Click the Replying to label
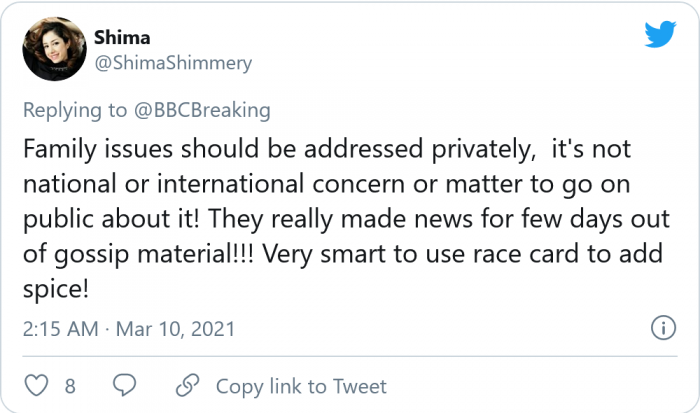 [78, 110]
